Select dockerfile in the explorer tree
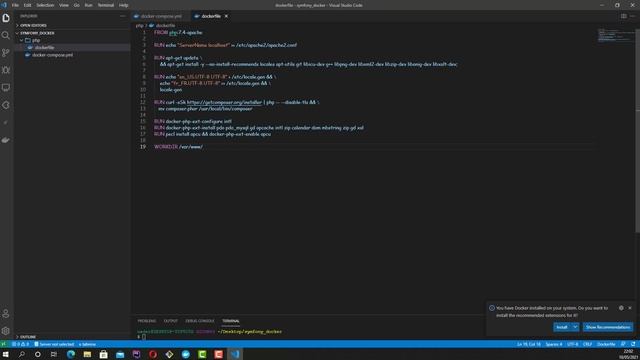Viewport: 640px width, 360px height. [x=44, y=47]
